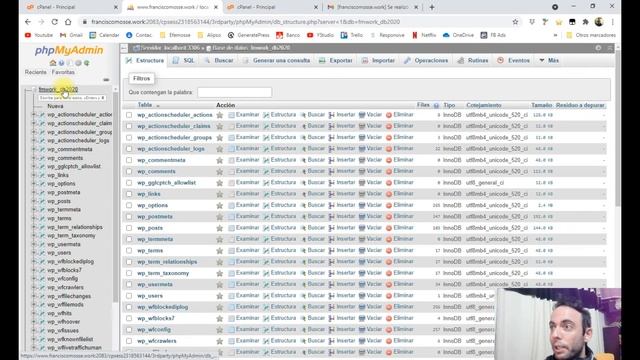Open wp_term_relationships table link
The width and height of the screenshot is (640, 360).
[x=167, y=262]
